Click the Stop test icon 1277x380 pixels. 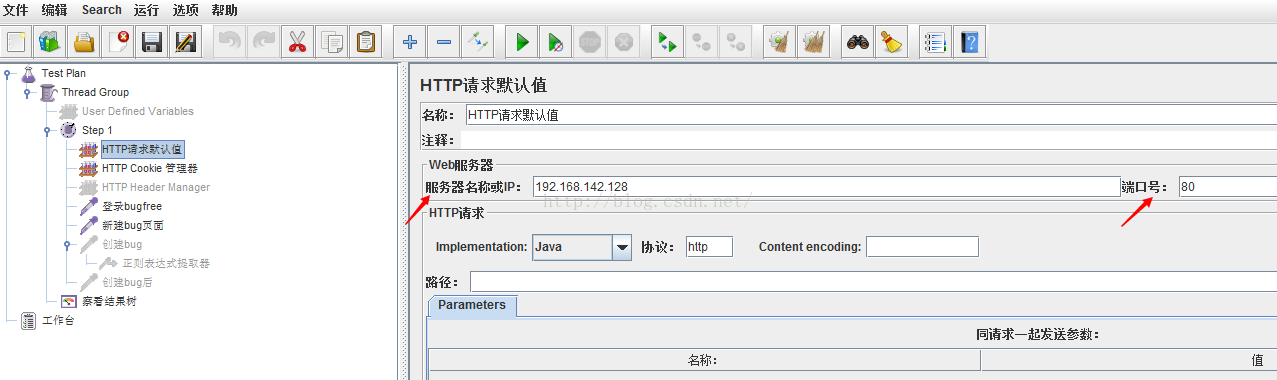(x=590, y=42)
